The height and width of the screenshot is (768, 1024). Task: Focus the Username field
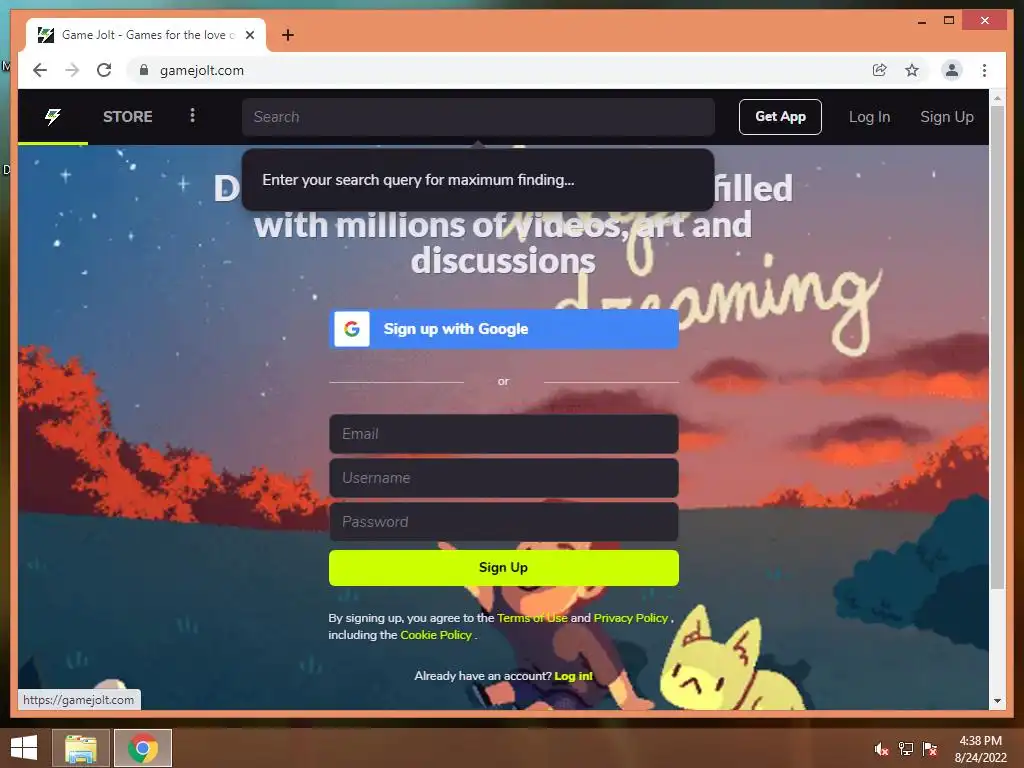pyautogui.click(x=504, y=477)
